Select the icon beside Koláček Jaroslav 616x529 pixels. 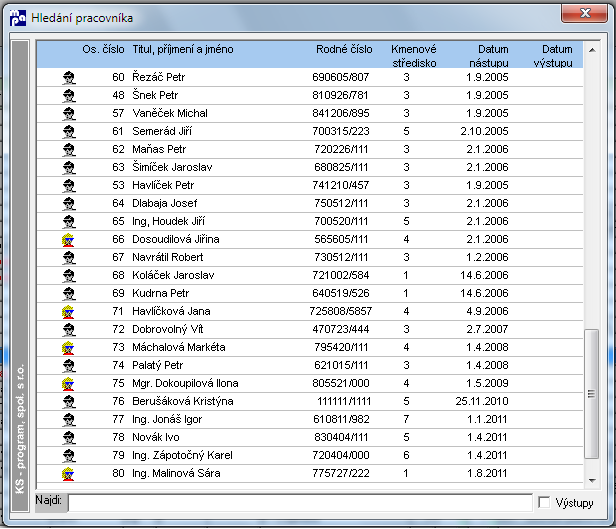pos(69,276)
